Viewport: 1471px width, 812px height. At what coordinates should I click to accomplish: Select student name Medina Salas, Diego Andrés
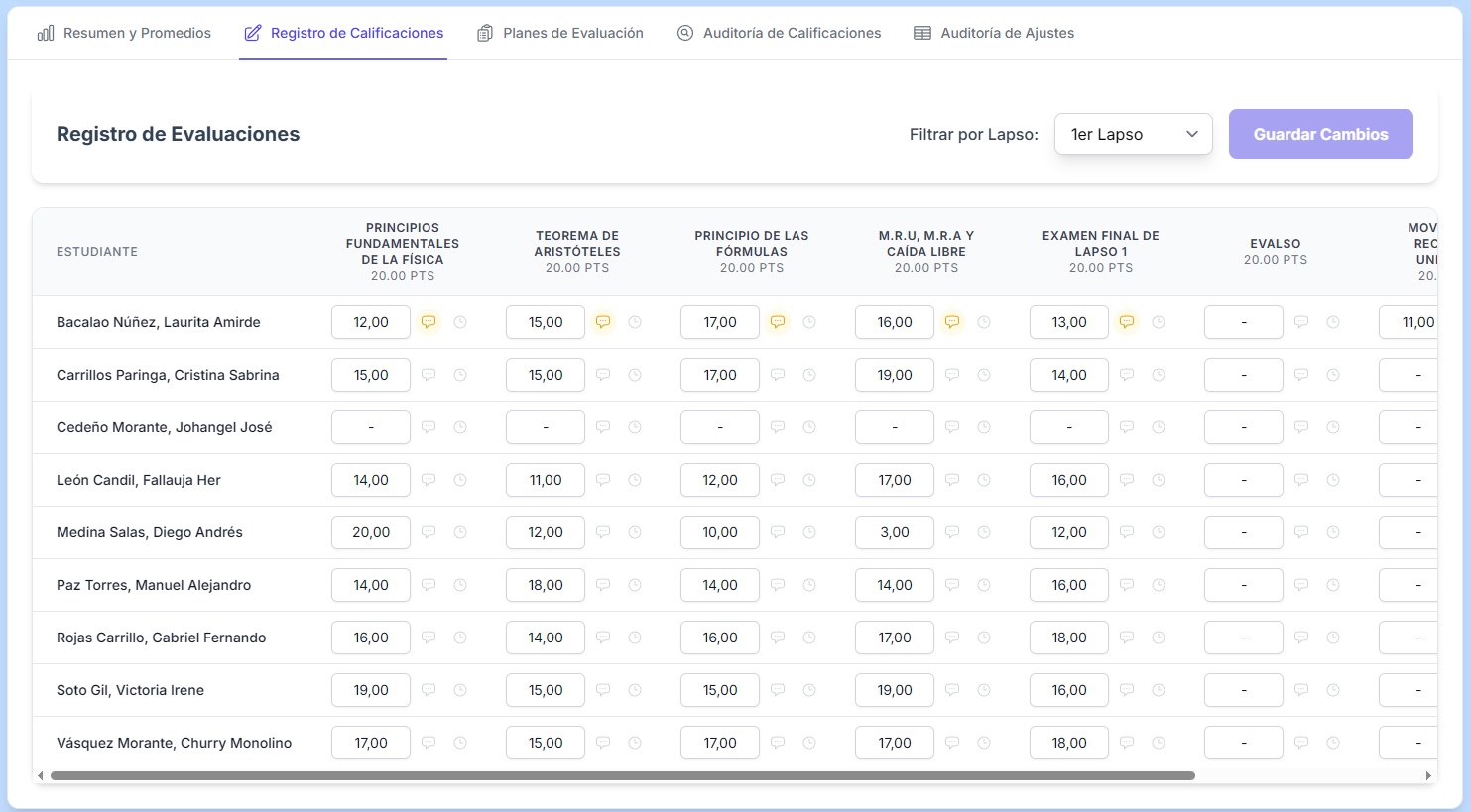(150, 532)
